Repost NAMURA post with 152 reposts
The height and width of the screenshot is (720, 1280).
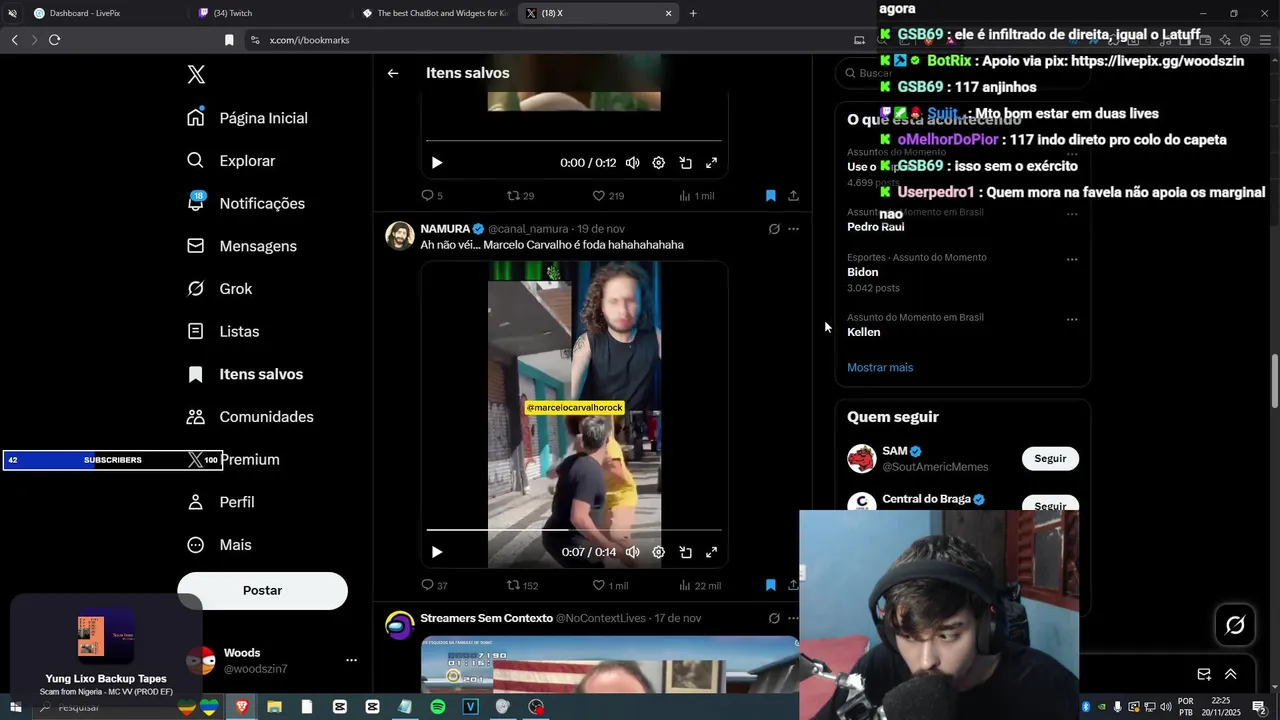point(523,585)
